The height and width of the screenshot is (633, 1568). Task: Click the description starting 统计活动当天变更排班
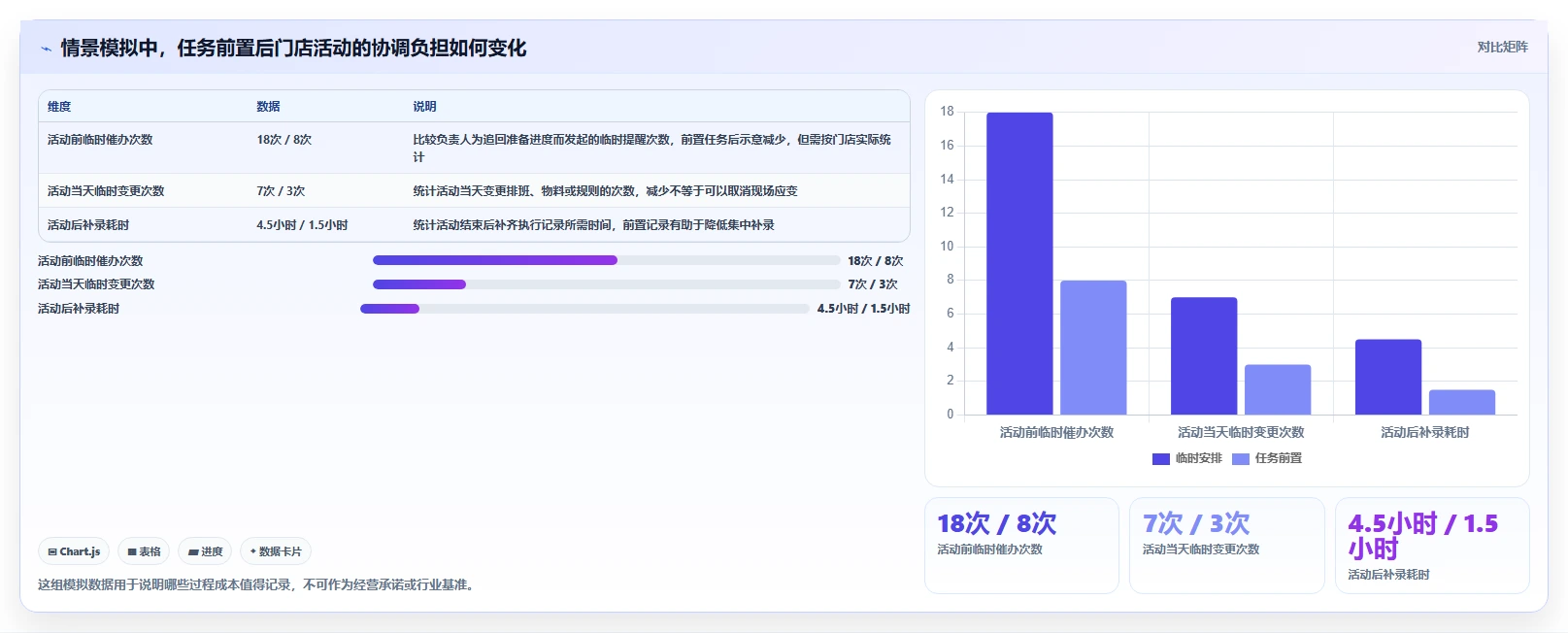point(605,191)
